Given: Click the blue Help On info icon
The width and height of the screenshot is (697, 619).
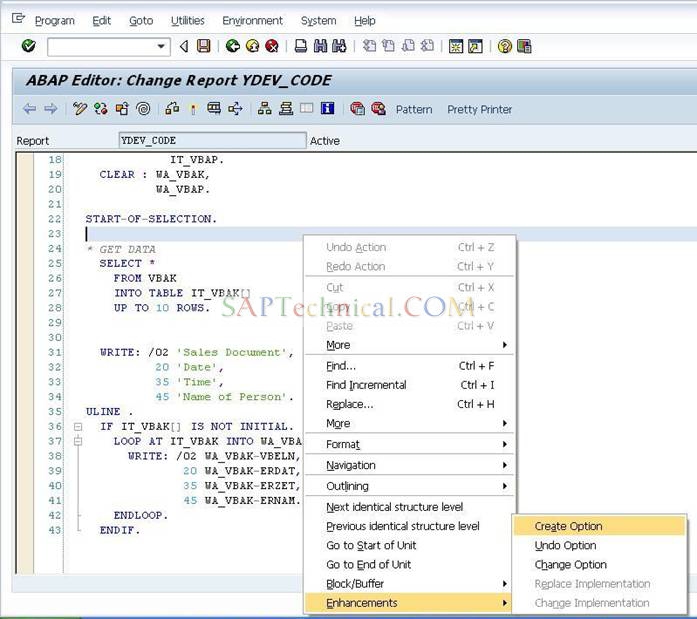Looking at the screenshot, I should 328,108.
